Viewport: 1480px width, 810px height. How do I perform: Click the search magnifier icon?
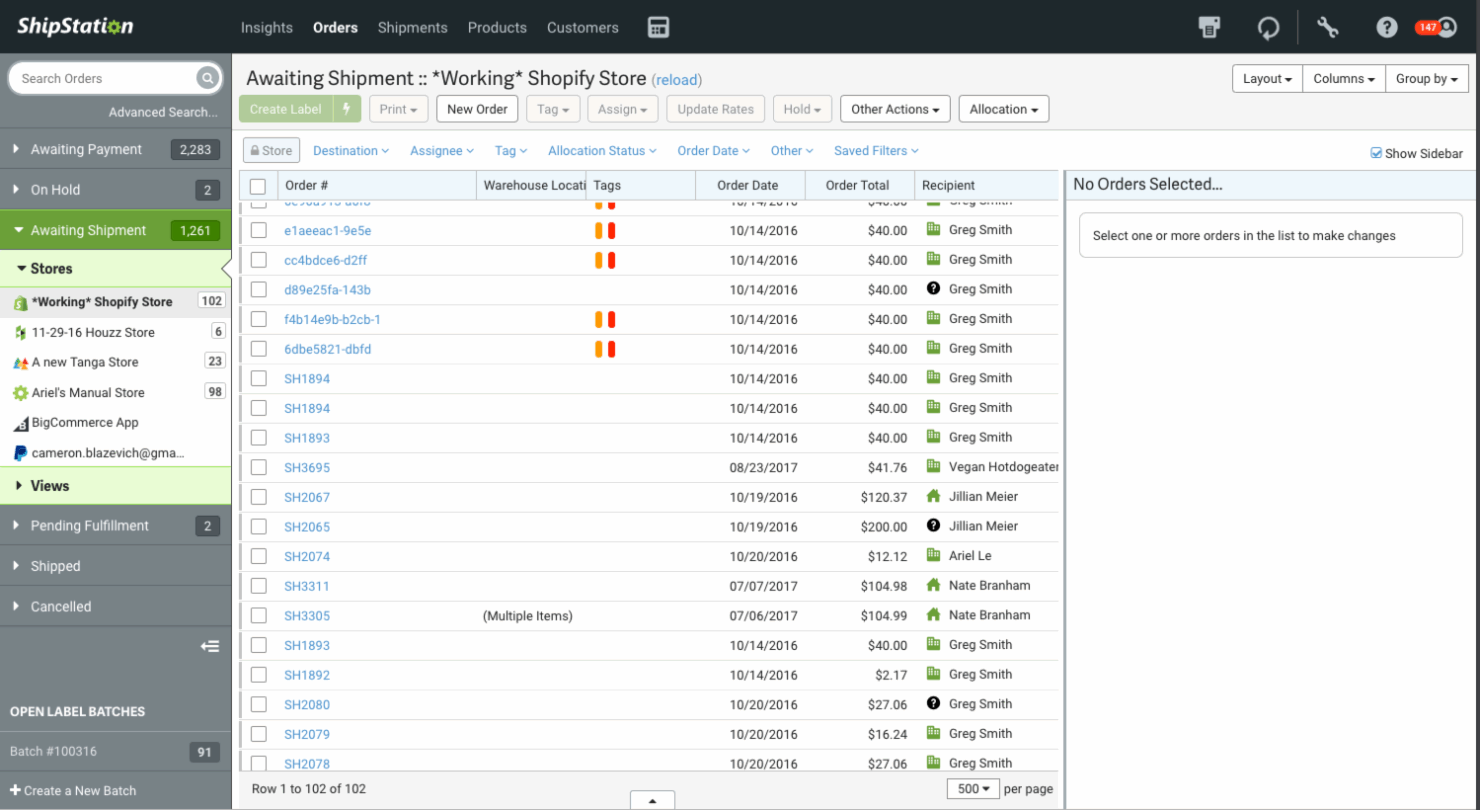207,77
